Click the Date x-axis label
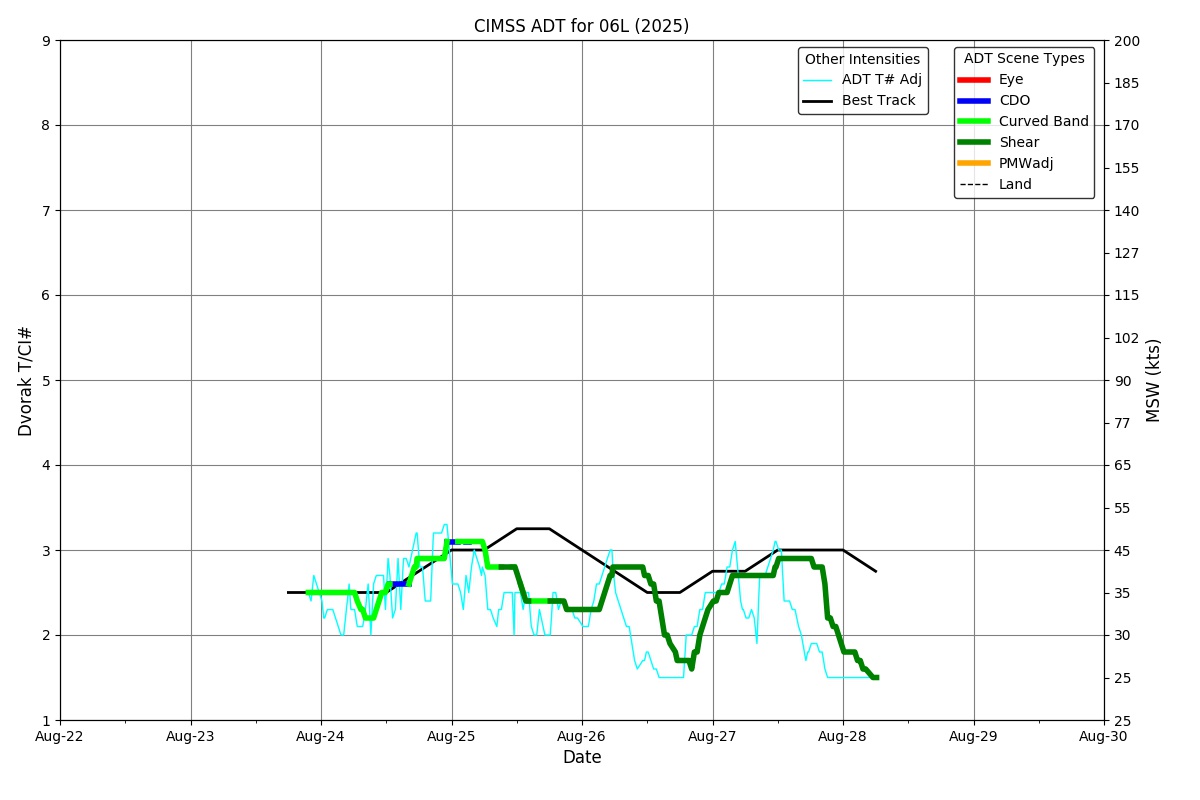The image size is (1200, 800). [582, 758]
